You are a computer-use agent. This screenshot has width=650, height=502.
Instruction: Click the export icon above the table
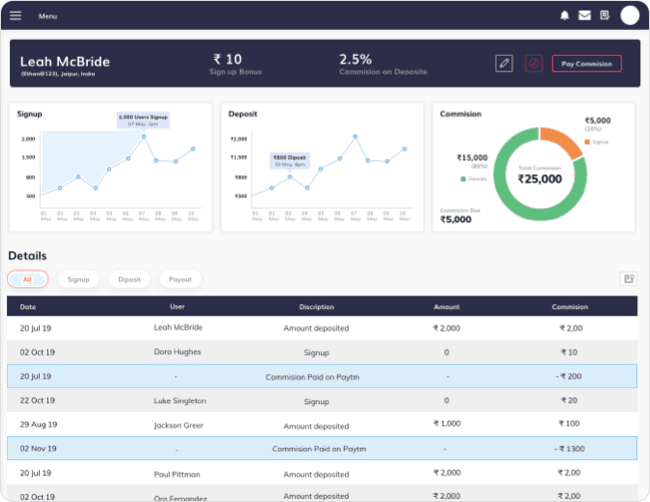[x=629, y=280]
